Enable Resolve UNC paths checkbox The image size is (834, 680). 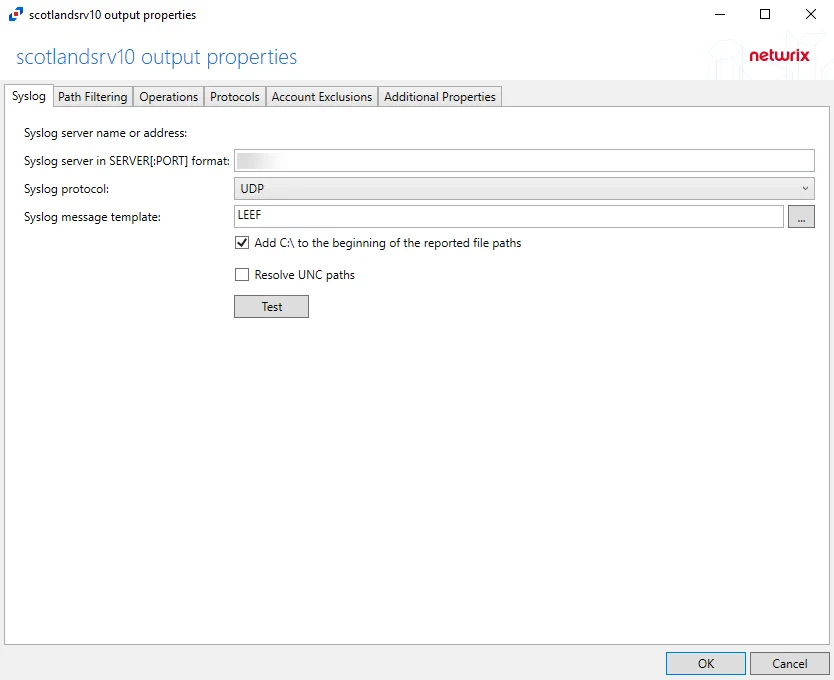coord(242,275)
